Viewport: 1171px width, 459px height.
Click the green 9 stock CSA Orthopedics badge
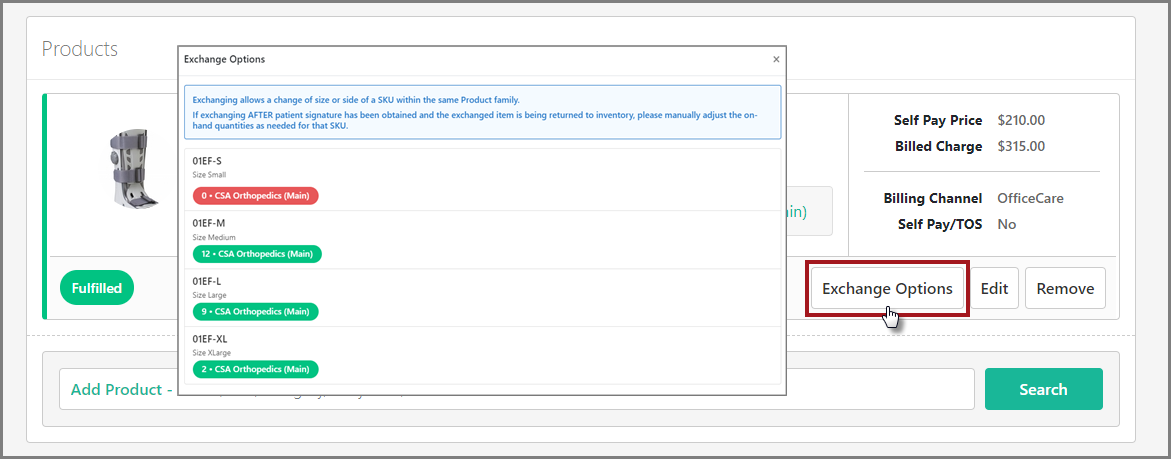(255, 311)
